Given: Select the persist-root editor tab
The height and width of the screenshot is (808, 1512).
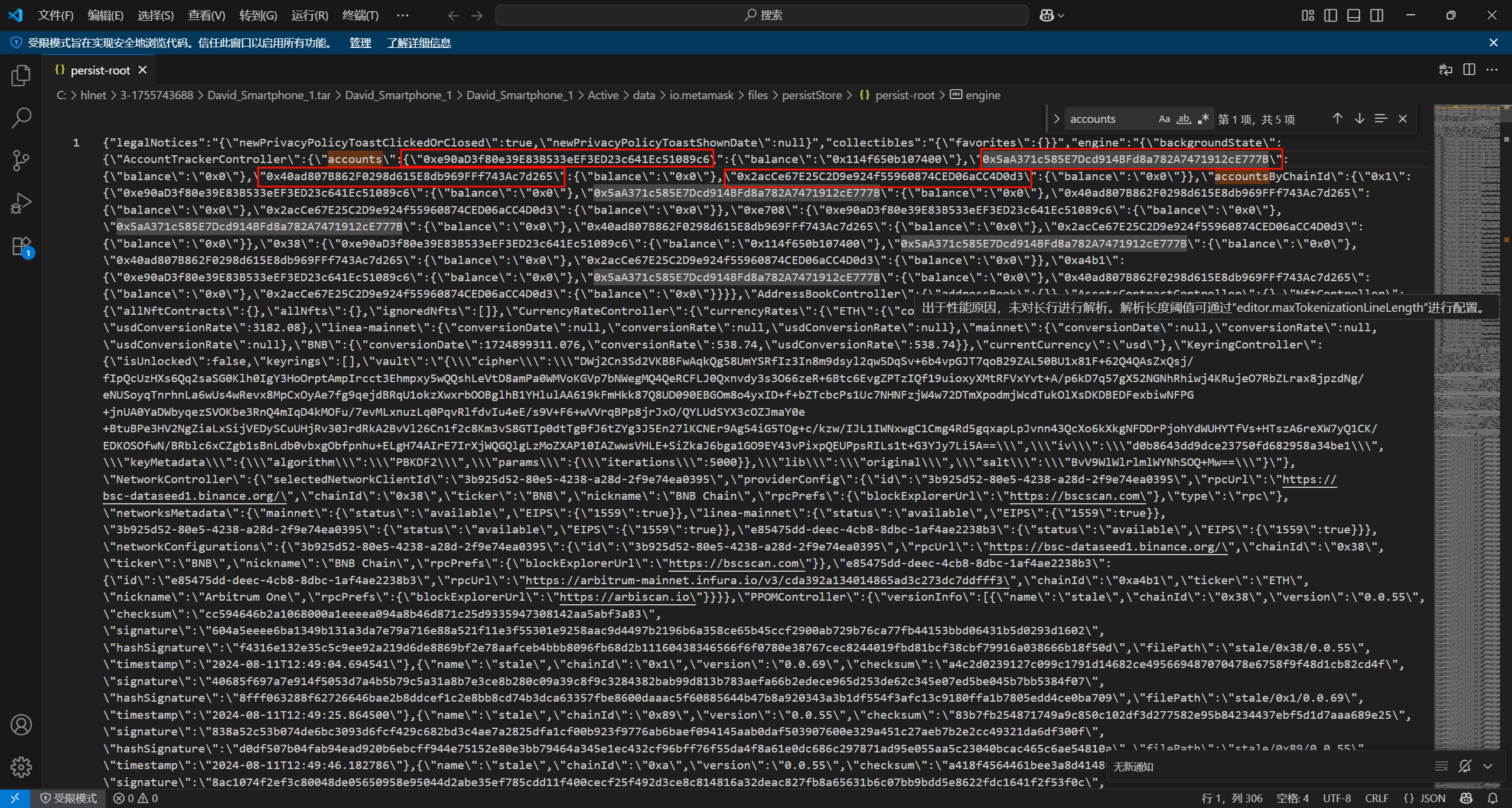Looking at the screenshot, I should tap(100, 70).
